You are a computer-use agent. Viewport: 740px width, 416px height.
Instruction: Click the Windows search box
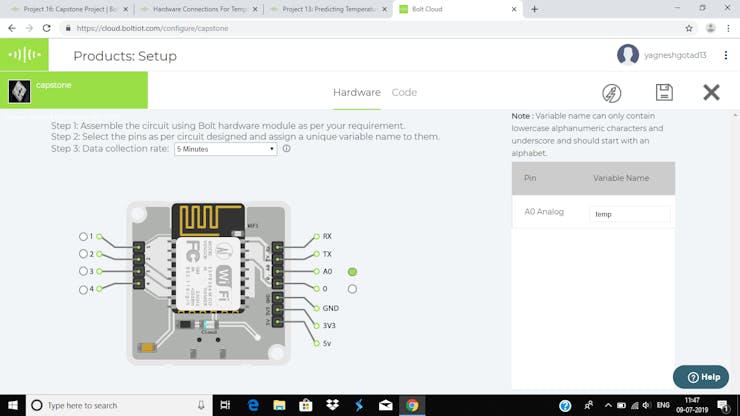[119, 405]
